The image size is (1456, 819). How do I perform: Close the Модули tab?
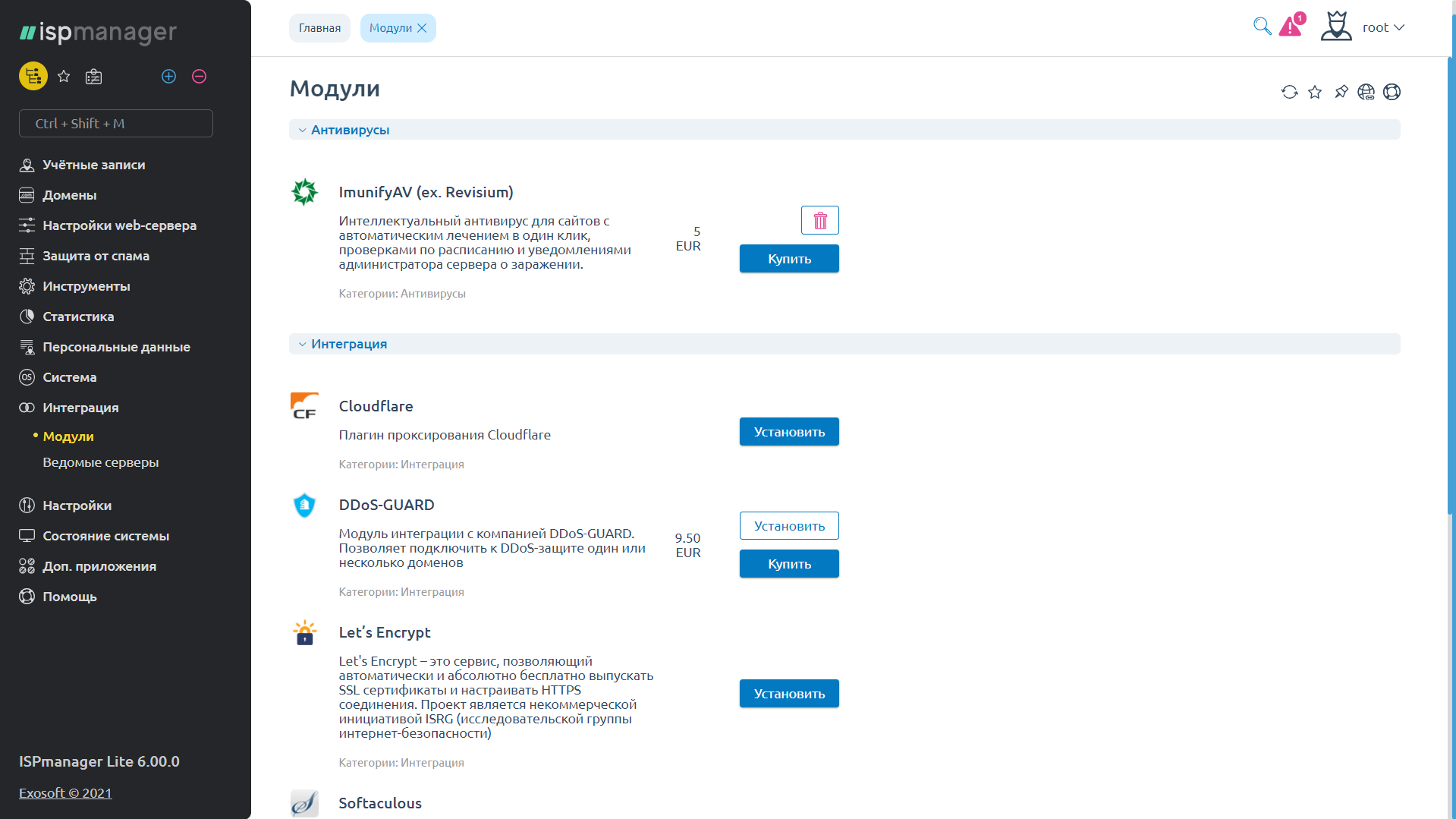[423, 28]
